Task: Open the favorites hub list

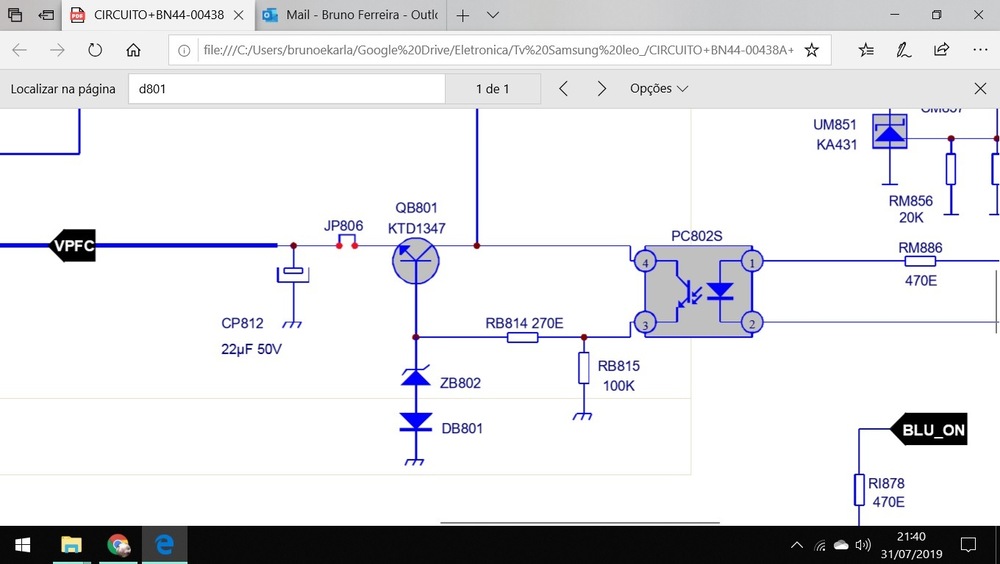Action: click(x=866, y=50)
